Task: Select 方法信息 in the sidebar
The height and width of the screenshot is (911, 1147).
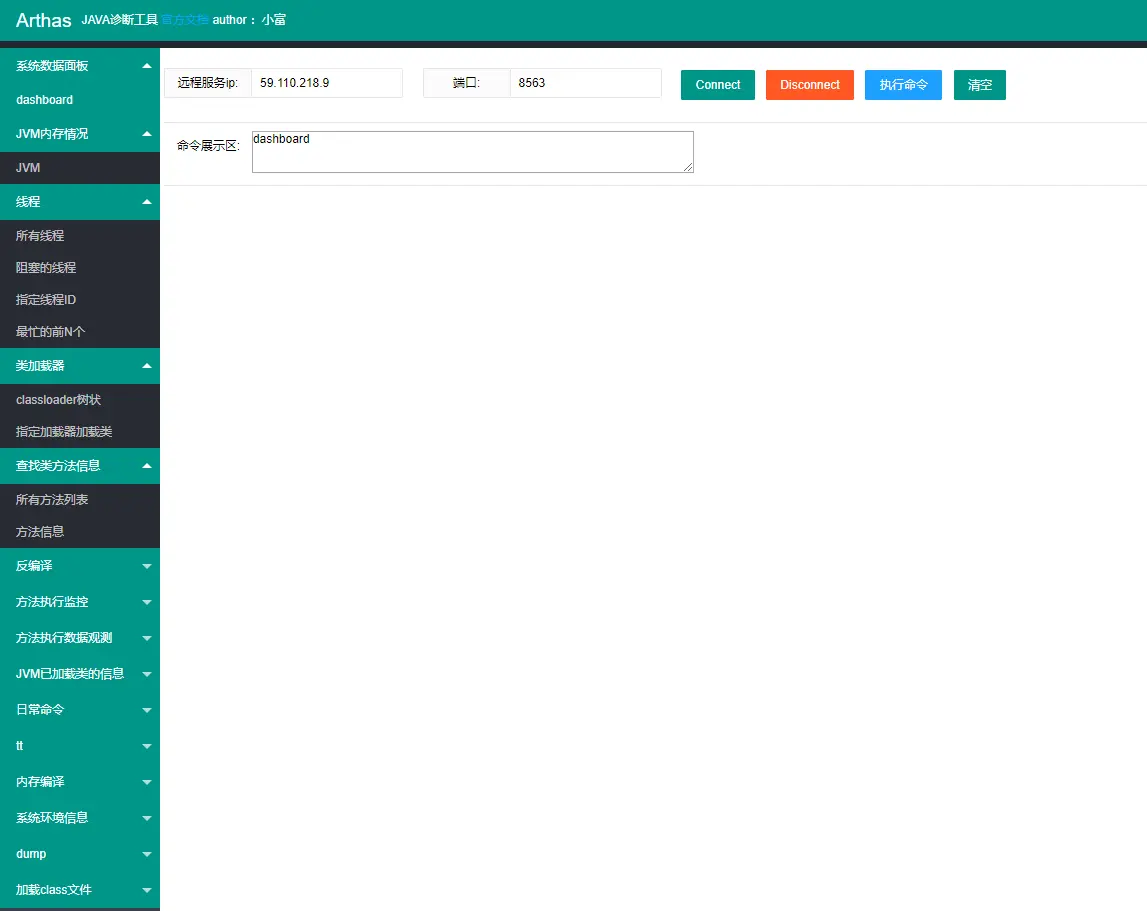Action: click(80, 532)
